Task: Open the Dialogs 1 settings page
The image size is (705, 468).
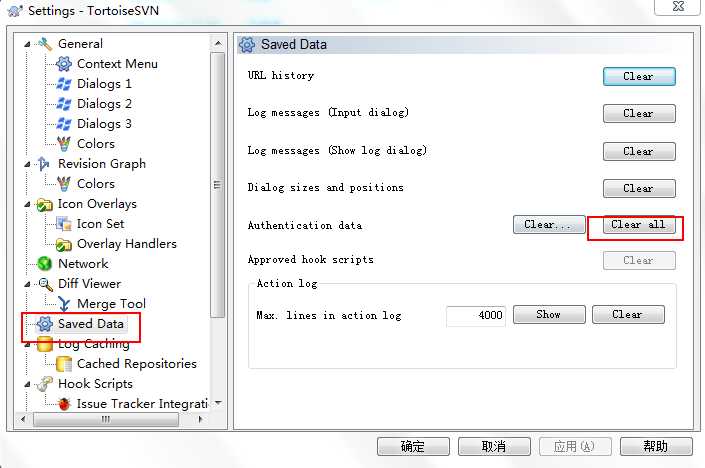Action: [104, 84]
